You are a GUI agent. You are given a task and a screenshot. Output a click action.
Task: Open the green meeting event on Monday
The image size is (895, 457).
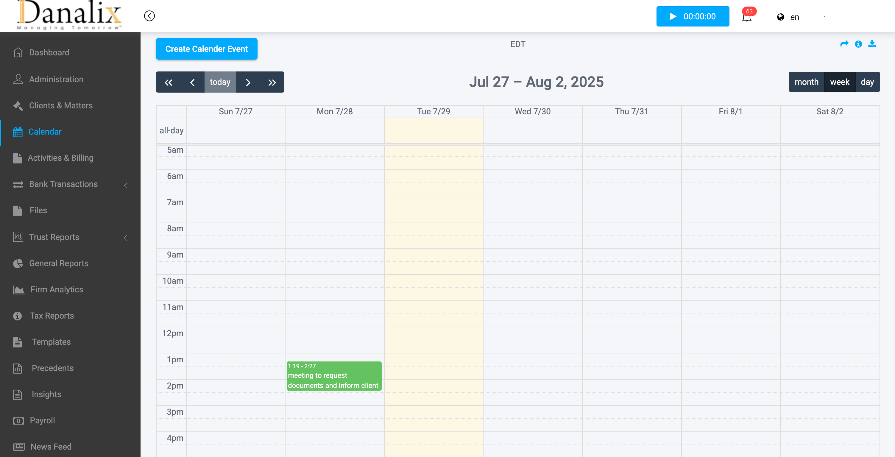(334, 376)
